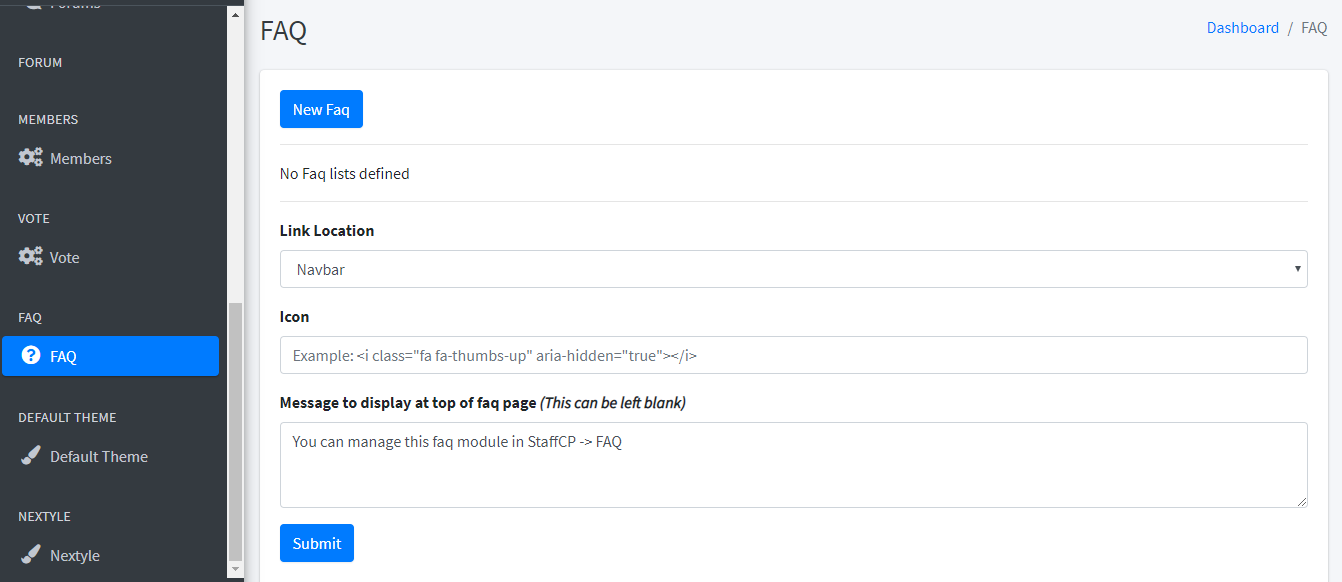Click the New Faq button
Screen dimensions: 1342x582
[321, 108]
